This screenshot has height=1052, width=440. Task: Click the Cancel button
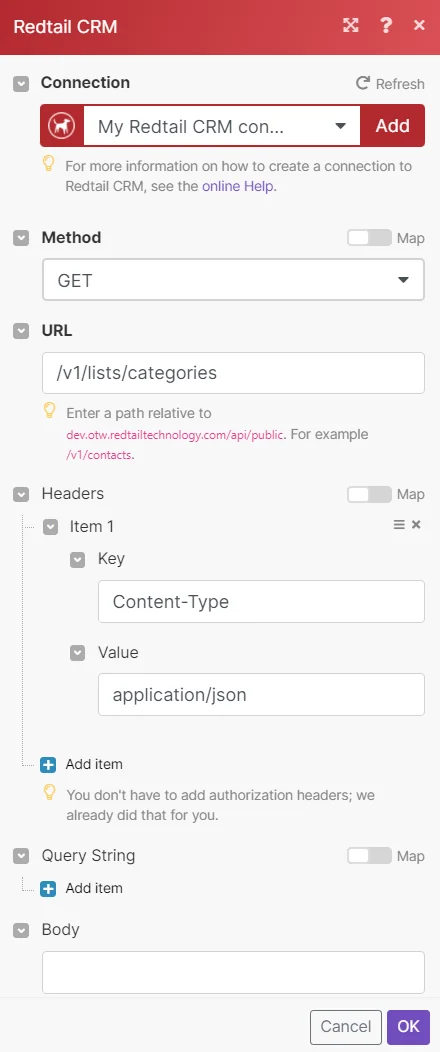(345, 1027)
